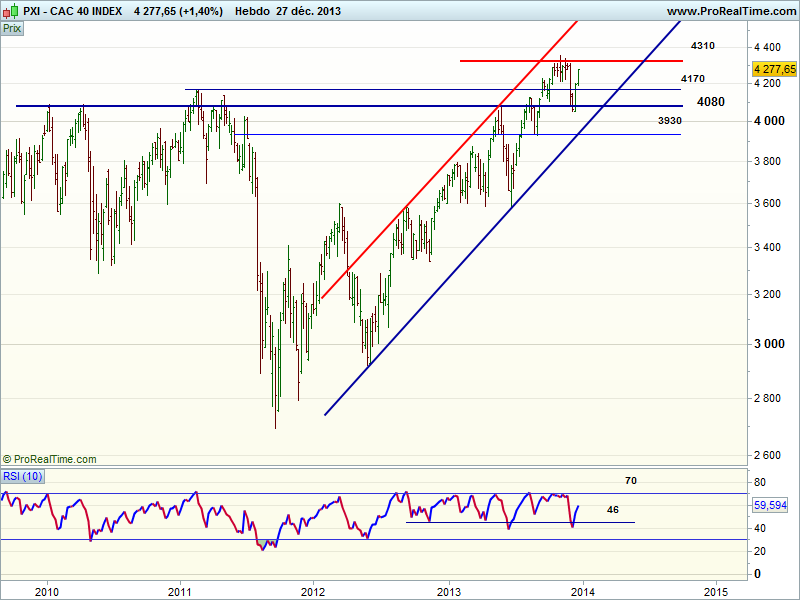Click the yellow 4 277,65 price tag

point(775,69)
